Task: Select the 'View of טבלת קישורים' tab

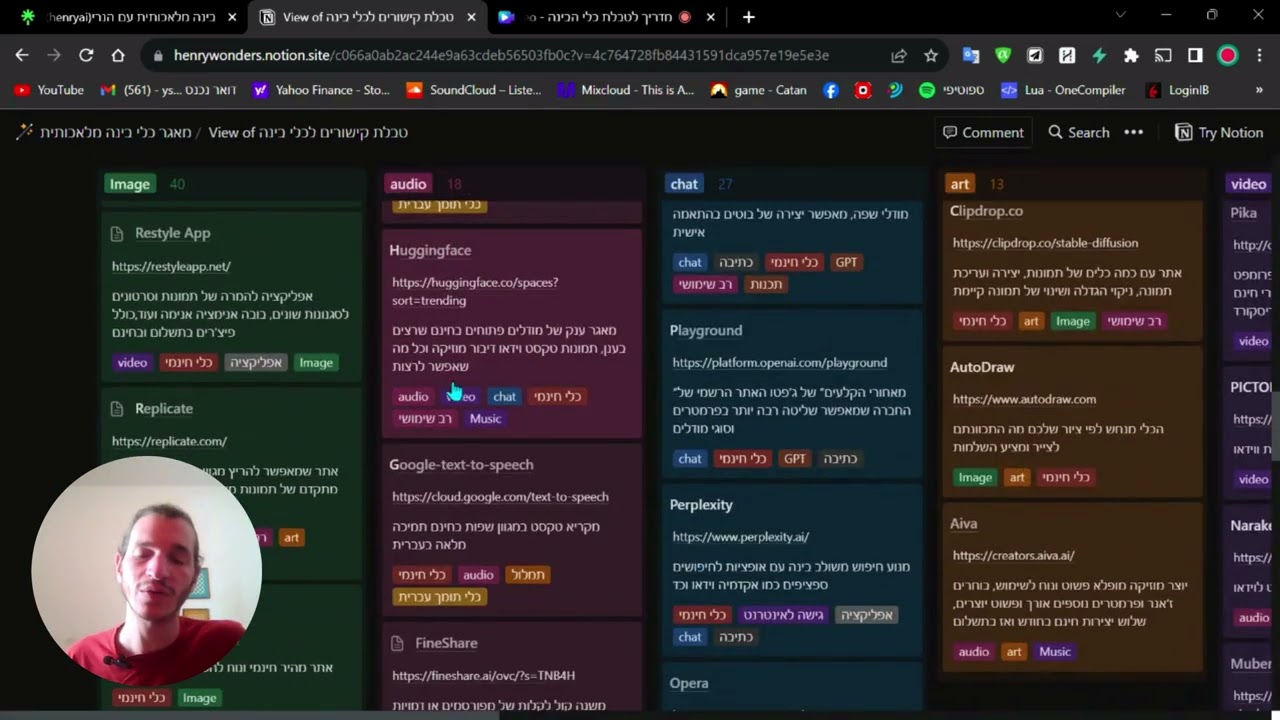Action: pyautogui.click(x=367, y=17)
